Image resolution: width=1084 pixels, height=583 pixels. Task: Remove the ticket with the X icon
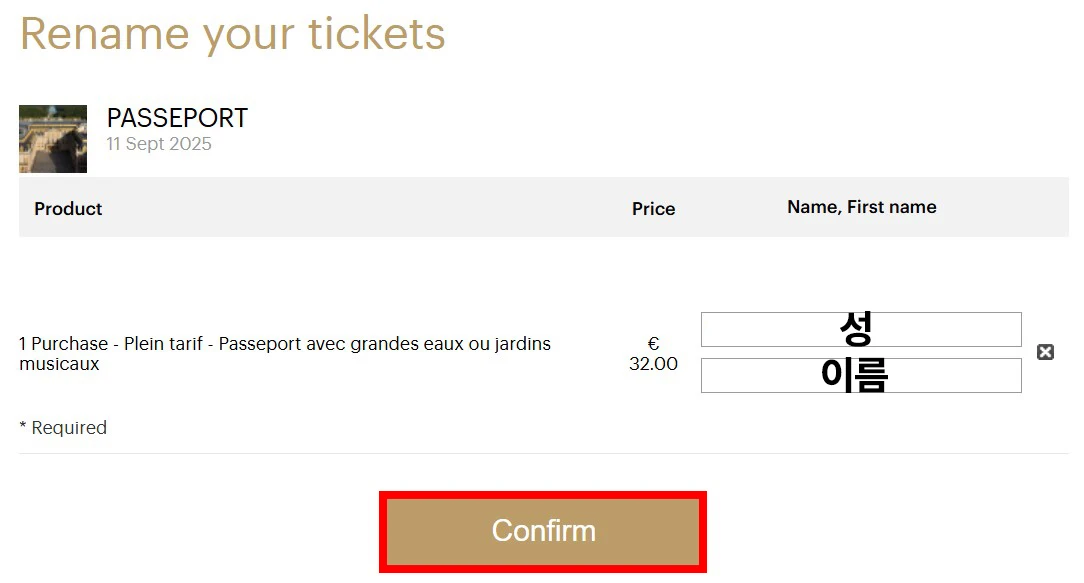coord(1045,352)
